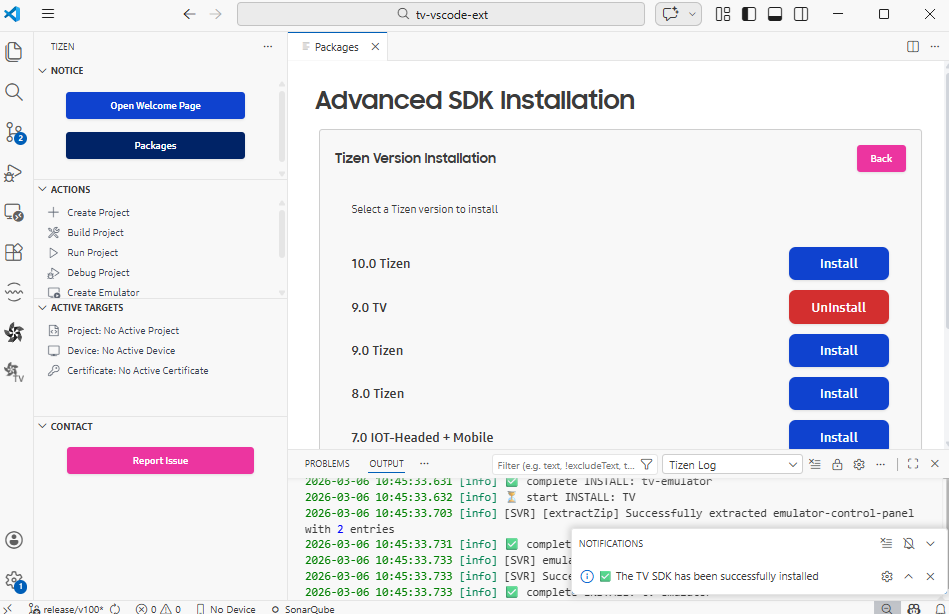
Task: Toggle the bottom panel visibility
Action: click(775, 14)
